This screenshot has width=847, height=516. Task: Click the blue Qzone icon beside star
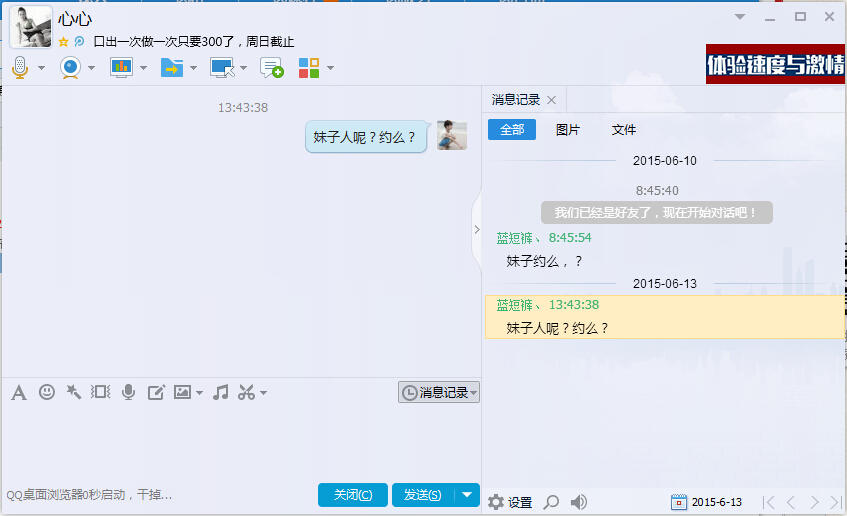79,42
